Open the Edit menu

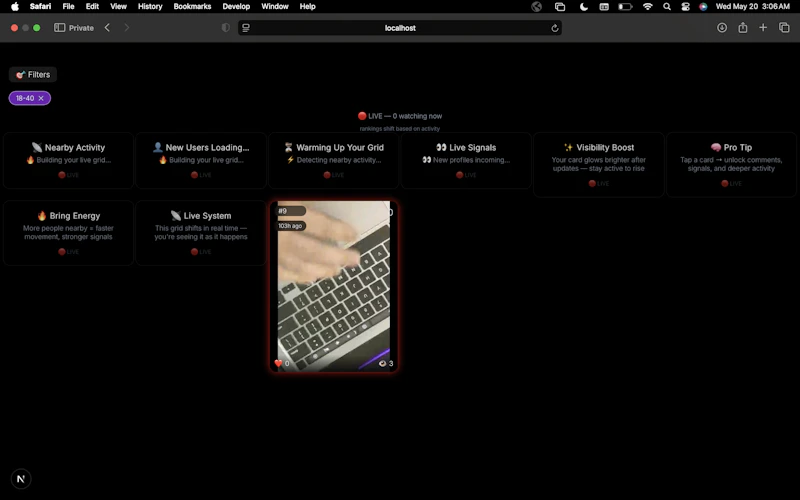click(92, 6)
